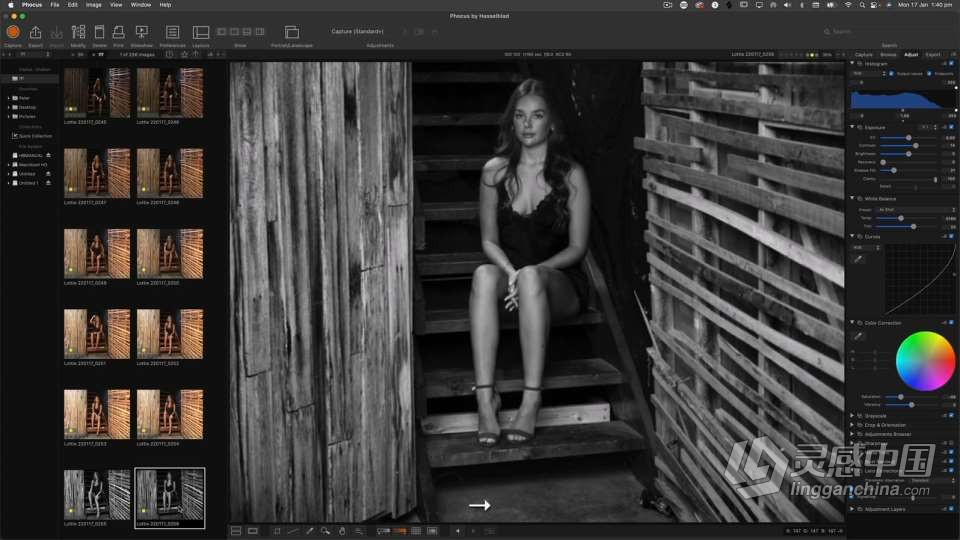Viewport: 960px width, 540px height.
Task: Start the Slideshow from toolbar
Action: [141, 33]
